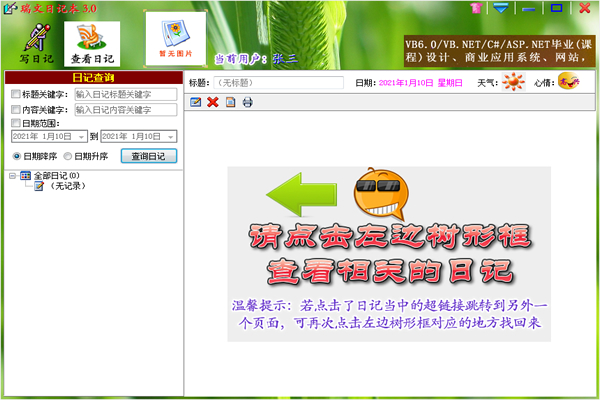Click the print diary icon
The height and width of the screenshot is (400, 600).
247,102
